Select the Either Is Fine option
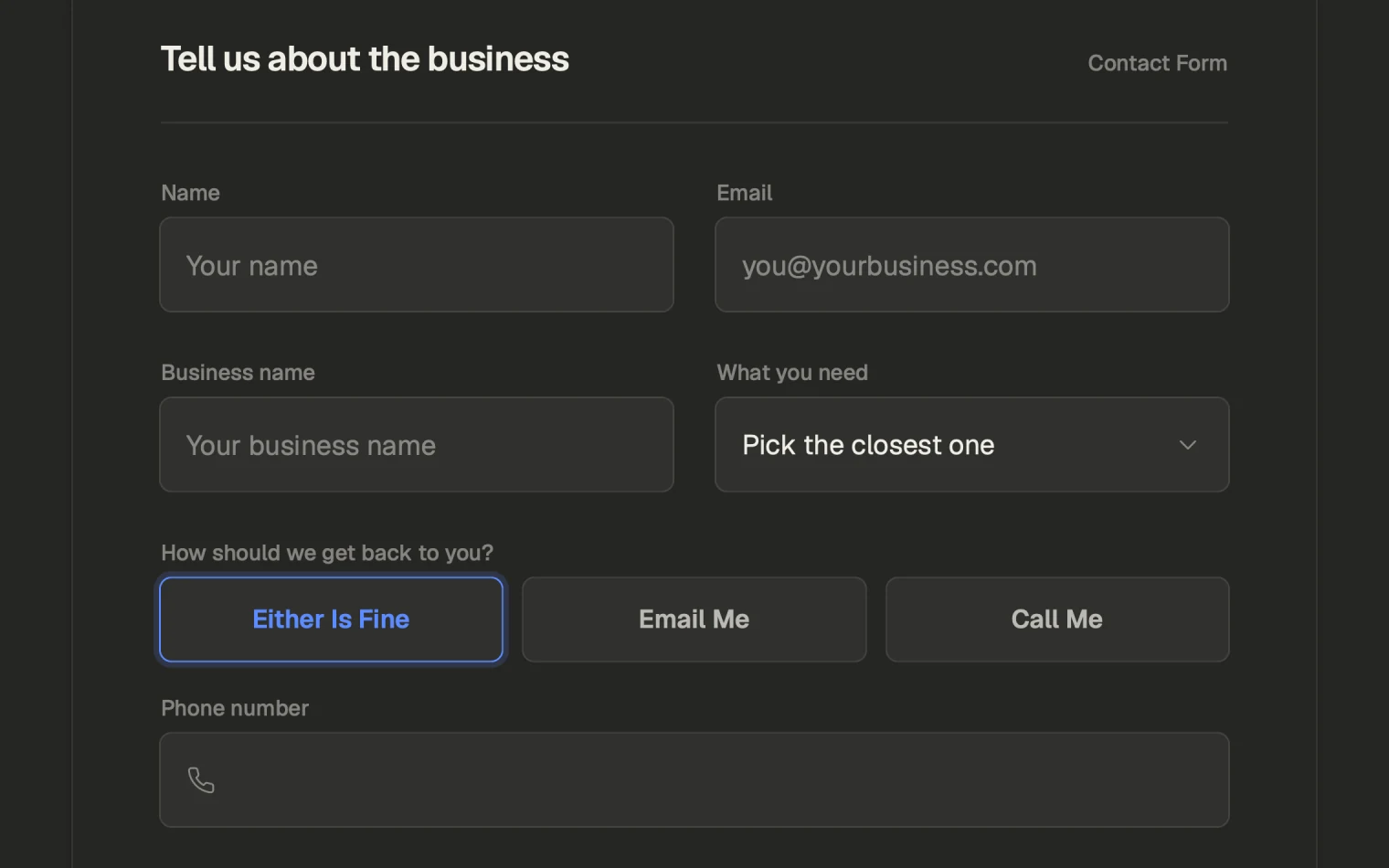The width and height of the screenshot is (1389, 868). coord(331,619)
